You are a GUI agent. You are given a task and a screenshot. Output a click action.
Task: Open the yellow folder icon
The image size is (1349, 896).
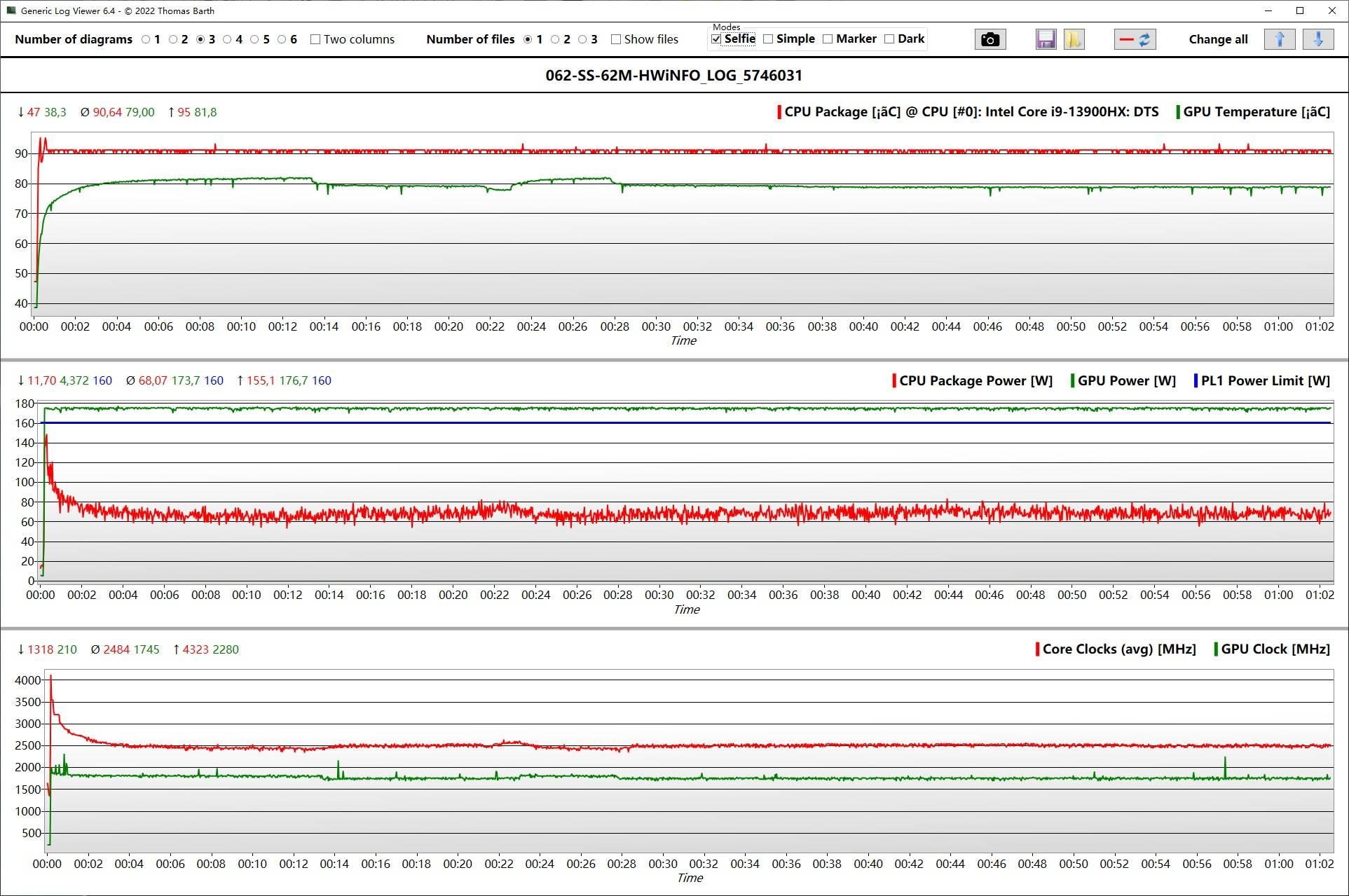(1073, 40)
